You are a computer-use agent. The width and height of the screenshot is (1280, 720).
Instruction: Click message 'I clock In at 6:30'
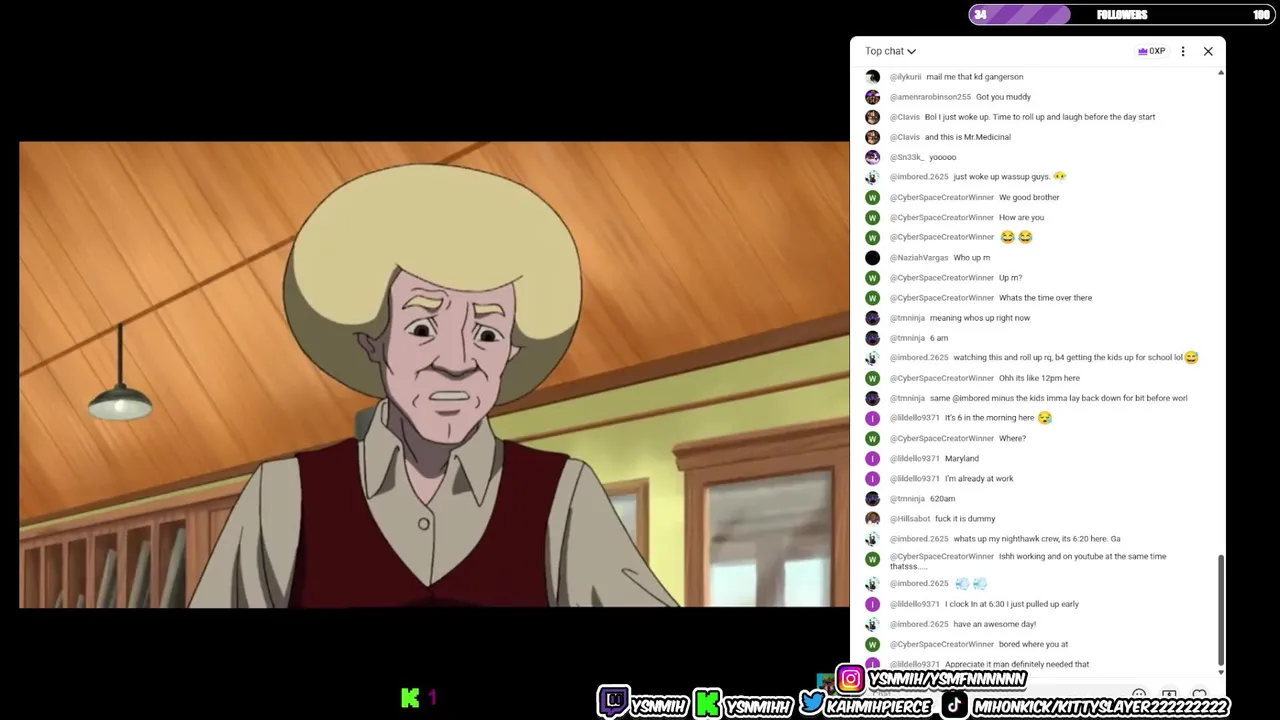(1012, 604)
